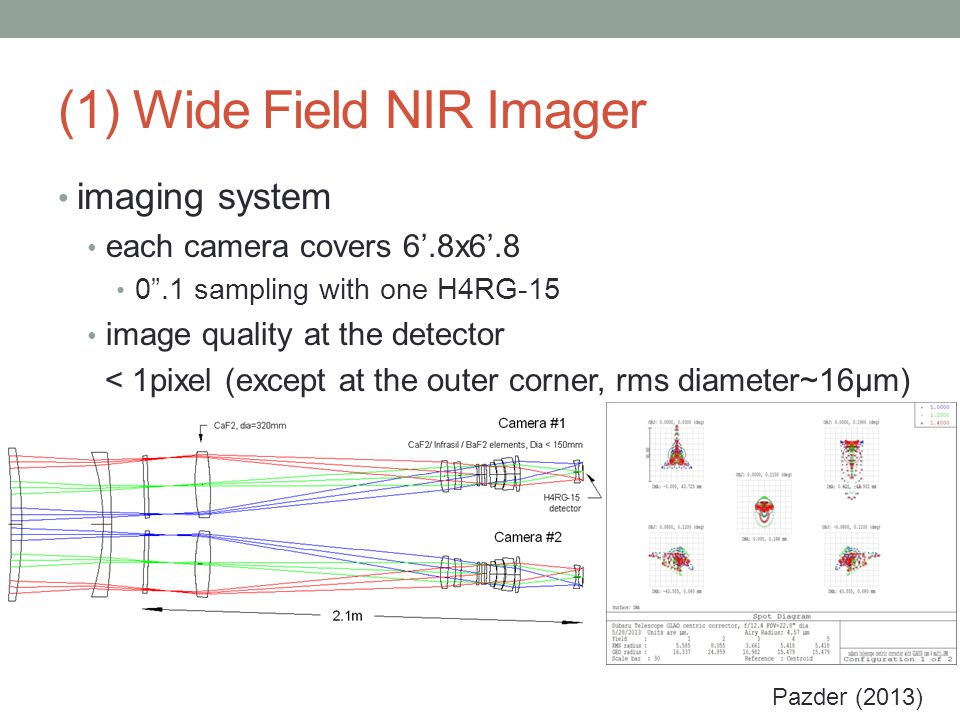Click the "Camera #2" label

point(528,537)
